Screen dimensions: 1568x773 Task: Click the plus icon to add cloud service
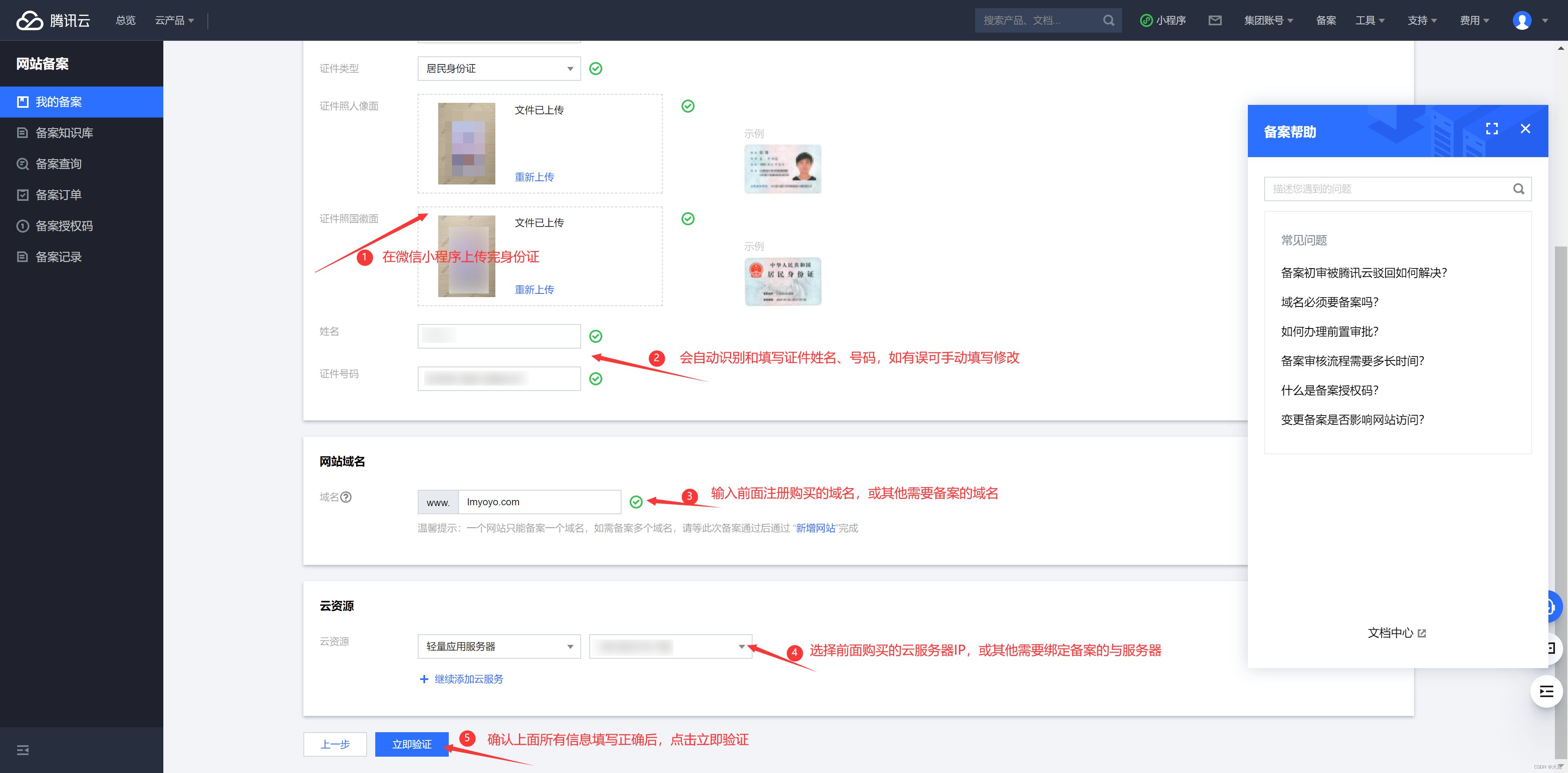click(424, 679)
